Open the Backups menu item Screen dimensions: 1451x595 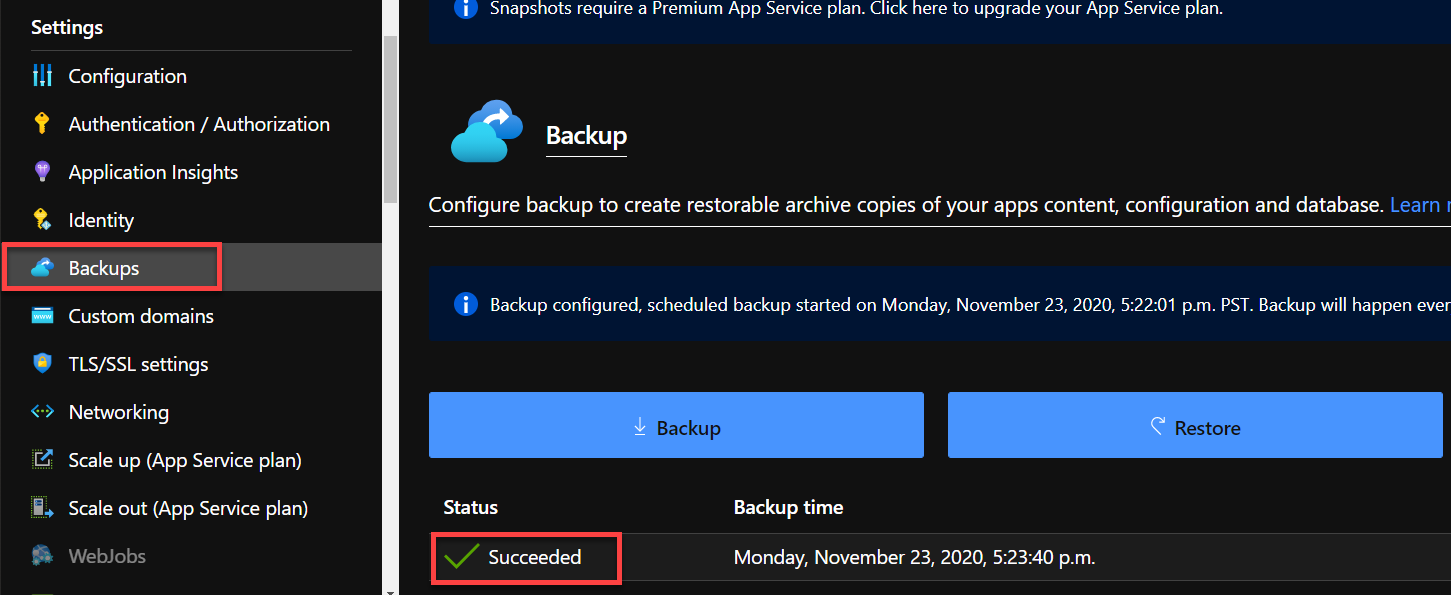coord(104,268)
